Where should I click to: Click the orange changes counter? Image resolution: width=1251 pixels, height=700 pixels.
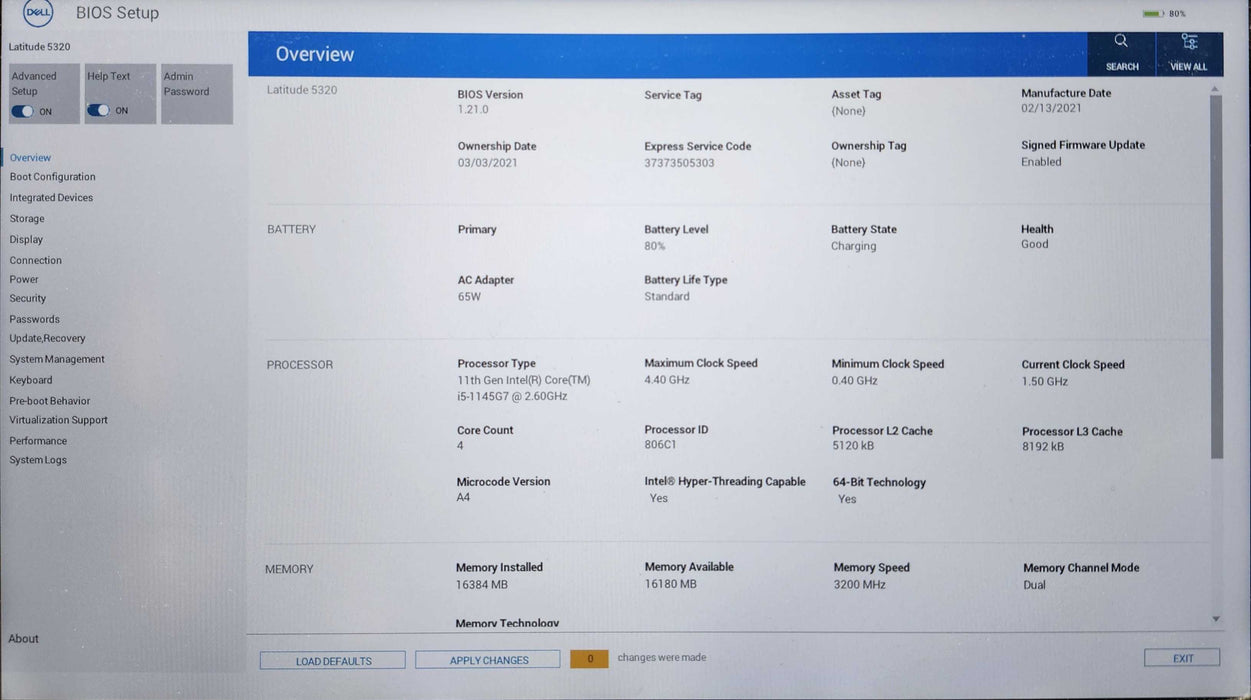coord(590,659)
